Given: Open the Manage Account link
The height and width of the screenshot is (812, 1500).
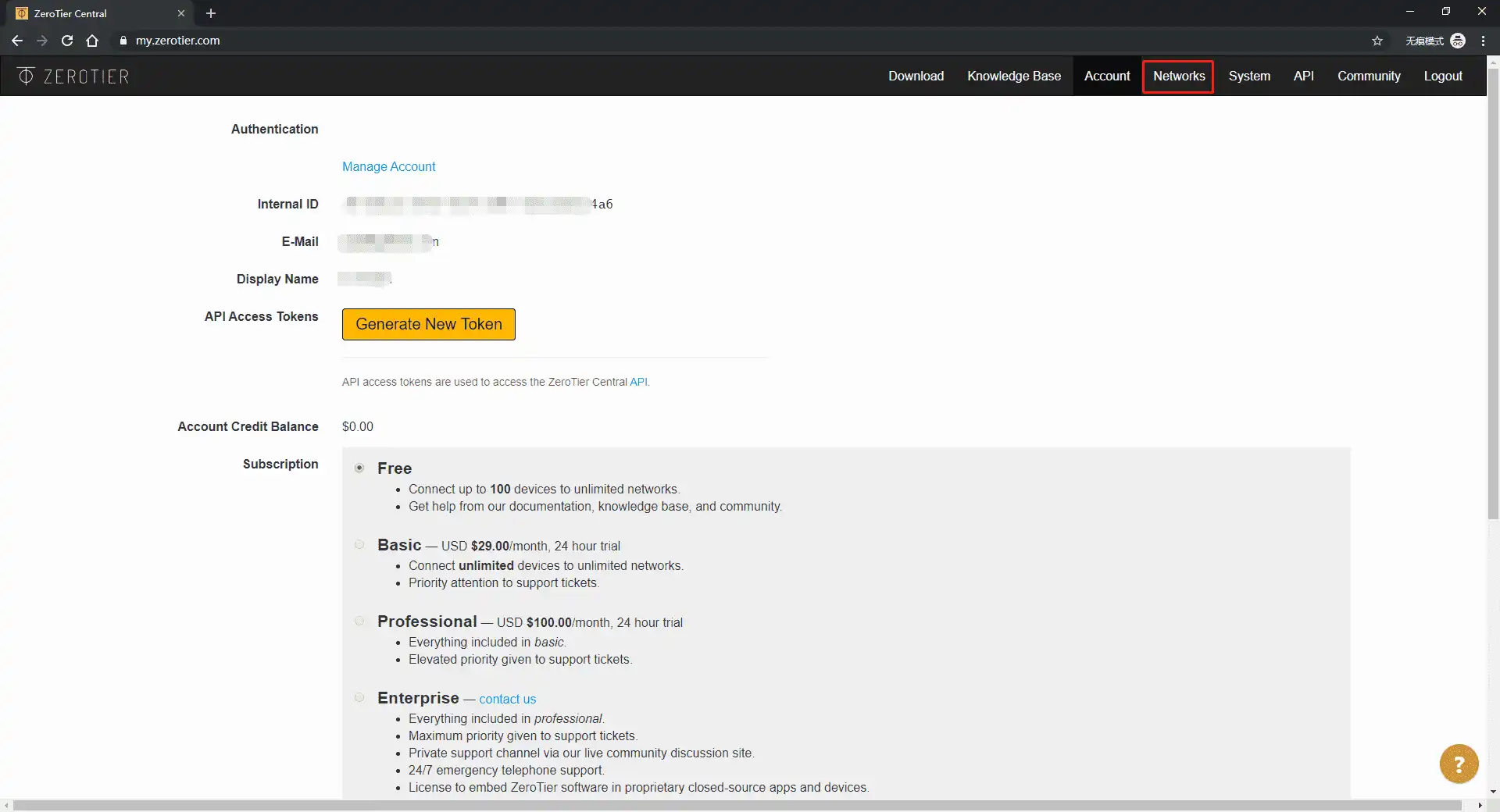Looking at the screenshot, I should [x=388, y=166].
